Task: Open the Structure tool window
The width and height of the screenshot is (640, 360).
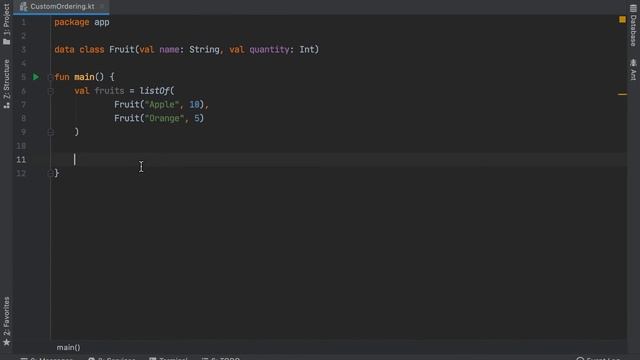Action: pyautogui.click(x=7, y=84)
